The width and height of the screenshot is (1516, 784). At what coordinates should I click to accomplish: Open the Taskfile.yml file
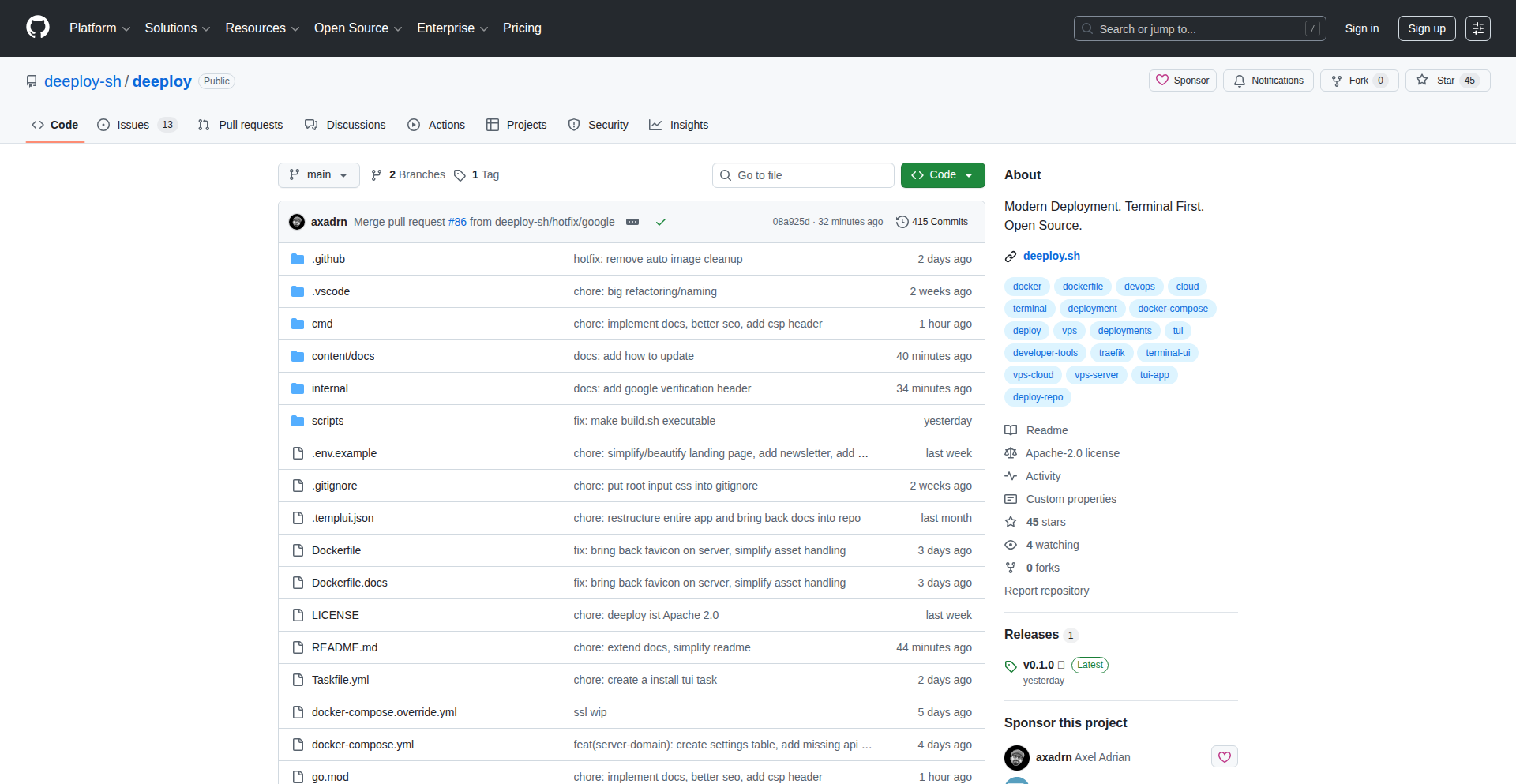coord(340,680)
